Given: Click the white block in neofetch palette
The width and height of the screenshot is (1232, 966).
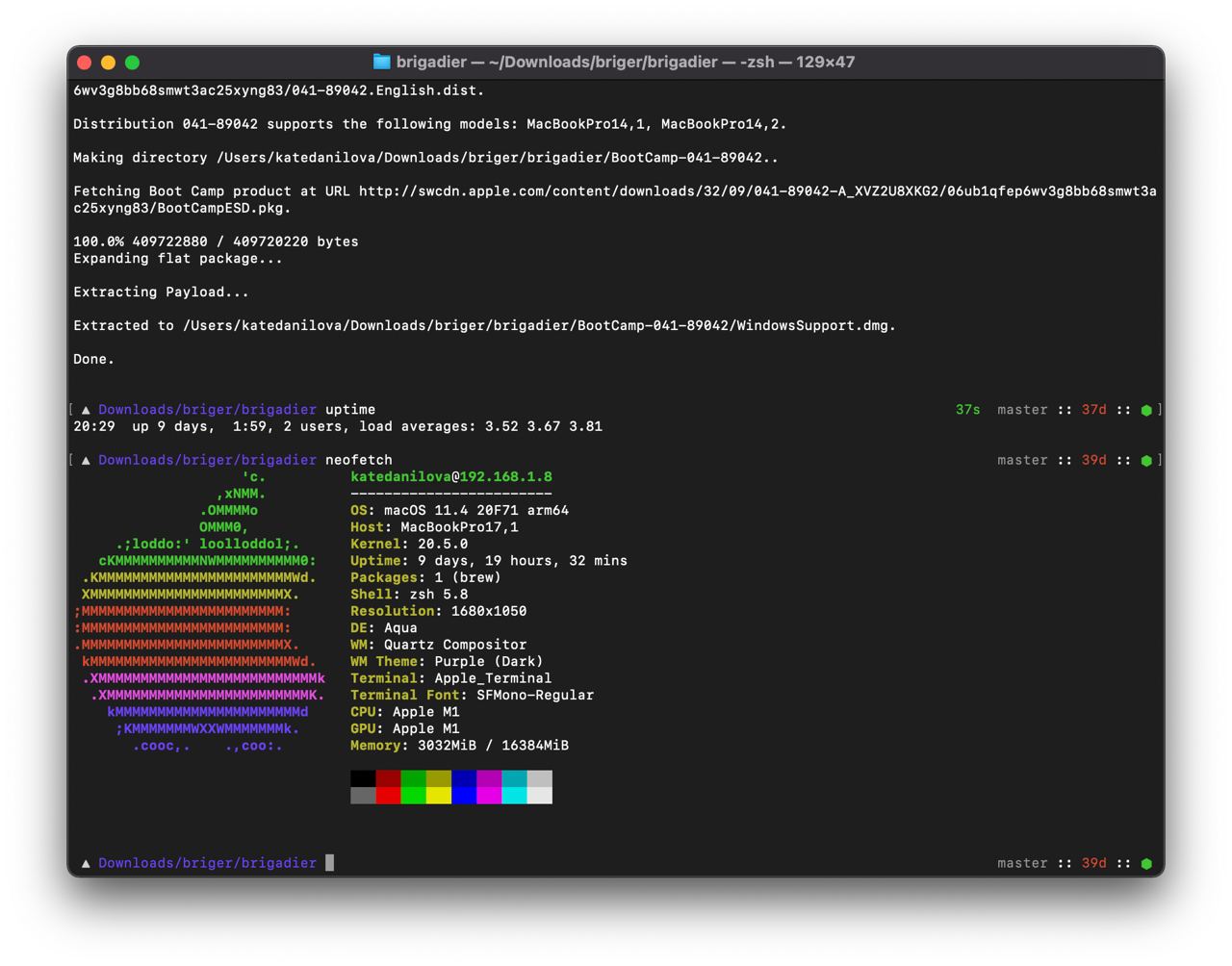Looking at the screenshot, I should (x=540, y=796).
